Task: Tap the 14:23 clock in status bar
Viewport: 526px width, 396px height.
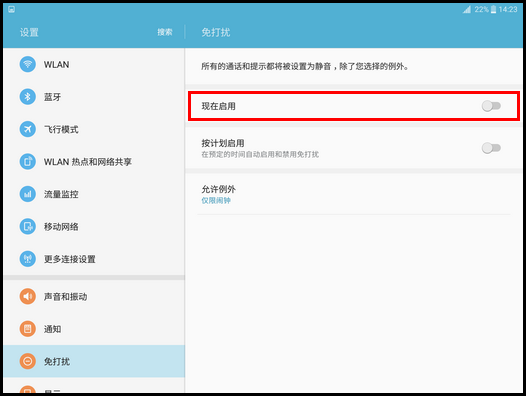Action: click(x=508, y=9)
